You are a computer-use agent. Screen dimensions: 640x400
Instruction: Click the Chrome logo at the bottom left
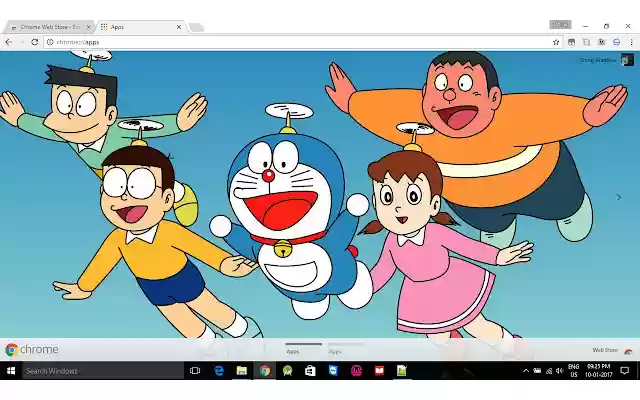[32, 349]
